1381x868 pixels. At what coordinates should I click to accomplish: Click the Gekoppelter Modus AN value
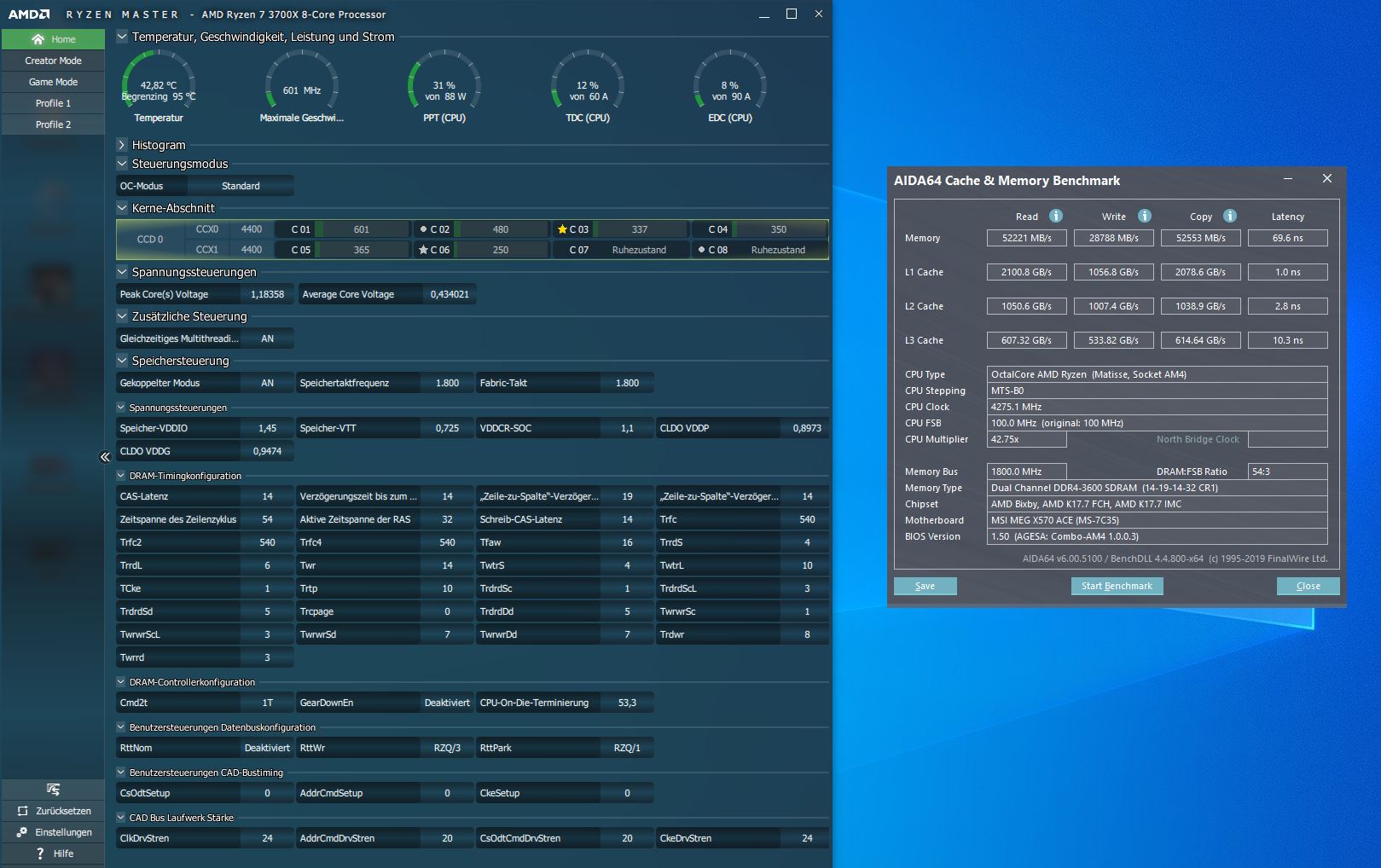(267, 383)
